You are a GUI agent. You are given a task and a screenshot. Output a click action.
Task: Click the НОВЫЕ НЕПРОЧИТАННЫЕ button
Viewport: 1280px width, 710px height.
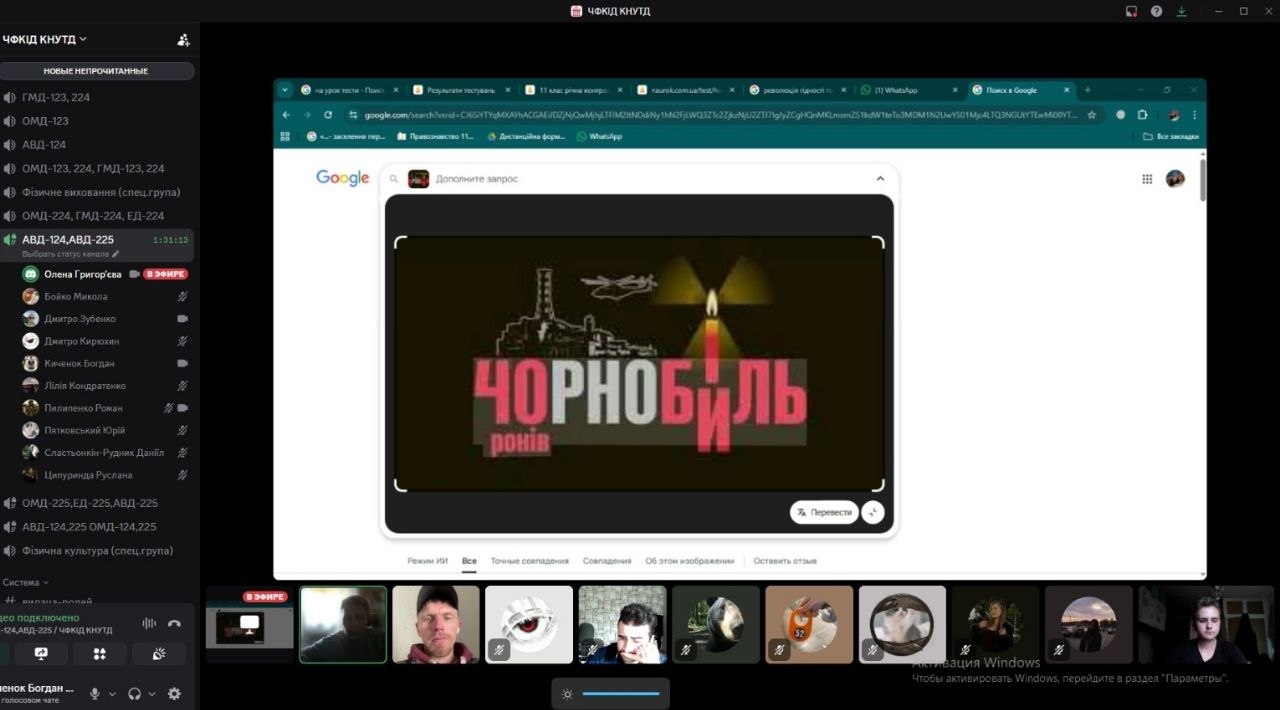click(x=96, y=71)
